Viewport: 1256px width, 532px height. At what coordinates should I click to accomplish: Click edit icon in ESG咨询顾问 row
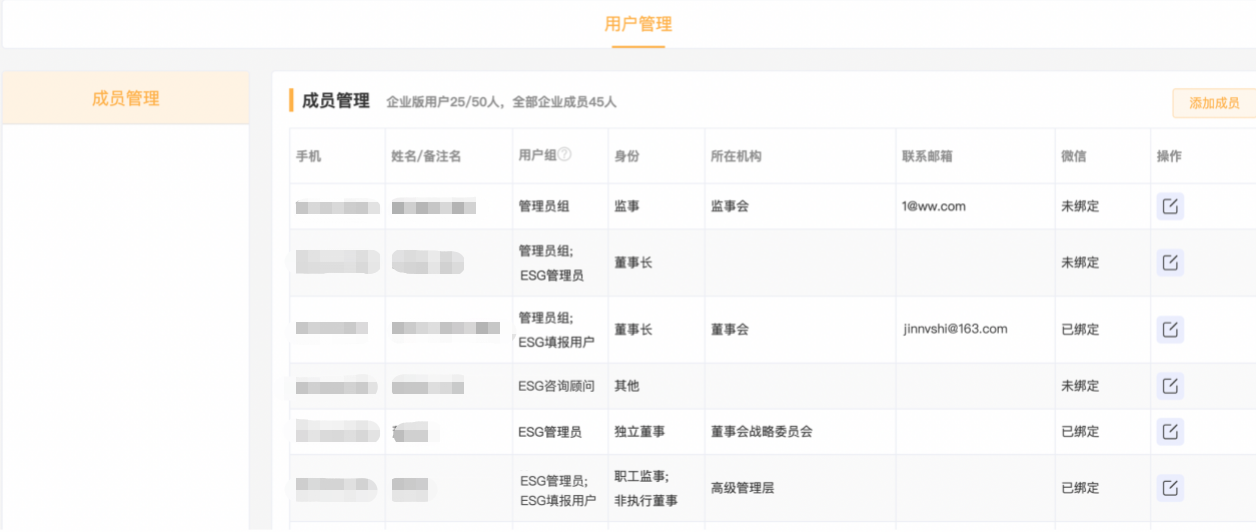1170,386
